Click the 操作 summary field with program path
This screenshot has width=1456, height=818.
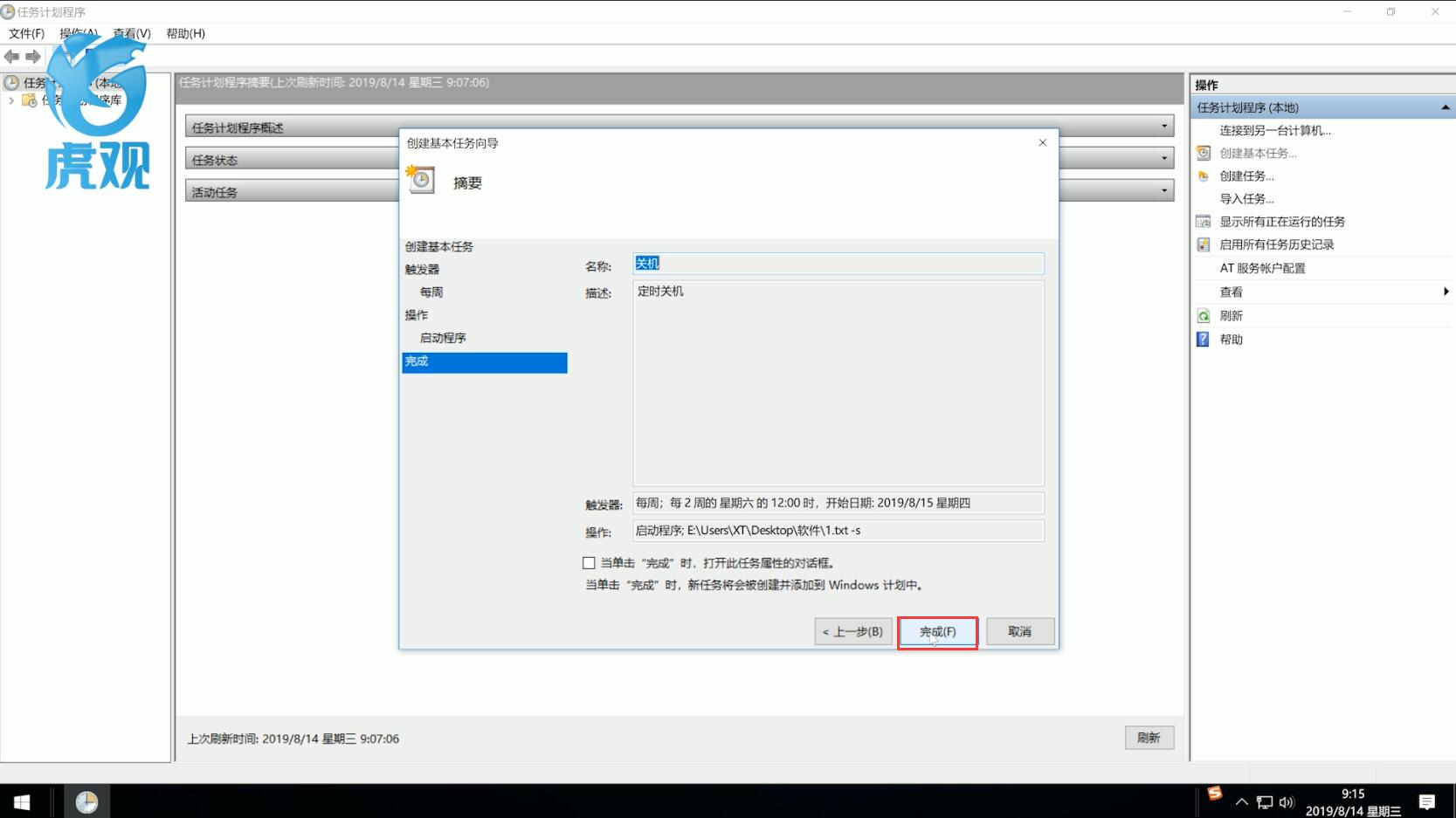[838, 531]
